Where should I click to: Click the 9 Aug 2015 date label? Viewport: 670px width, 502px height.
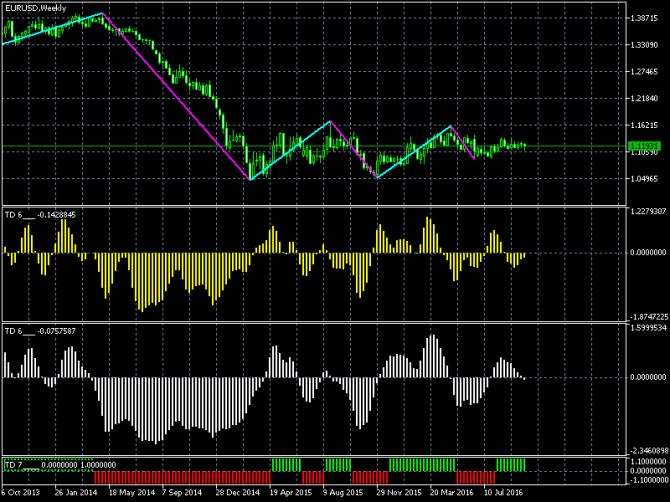pyautogui.click(x=343, y=493)
